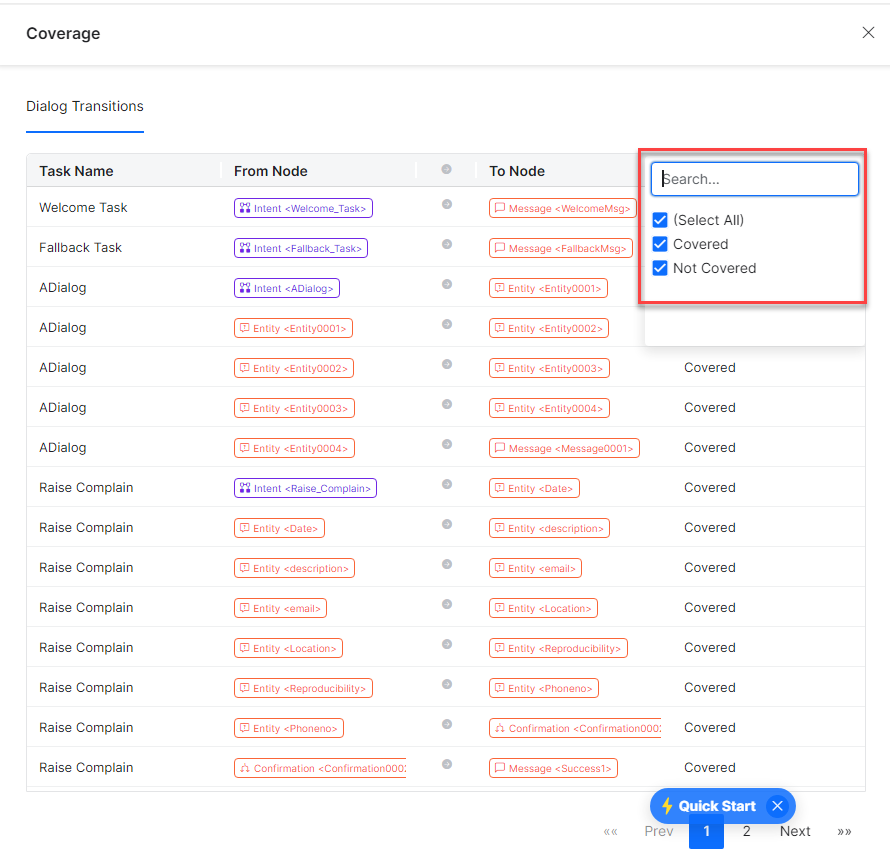
Task: Click the Message Success1 node icon
Action: (499, 768)
